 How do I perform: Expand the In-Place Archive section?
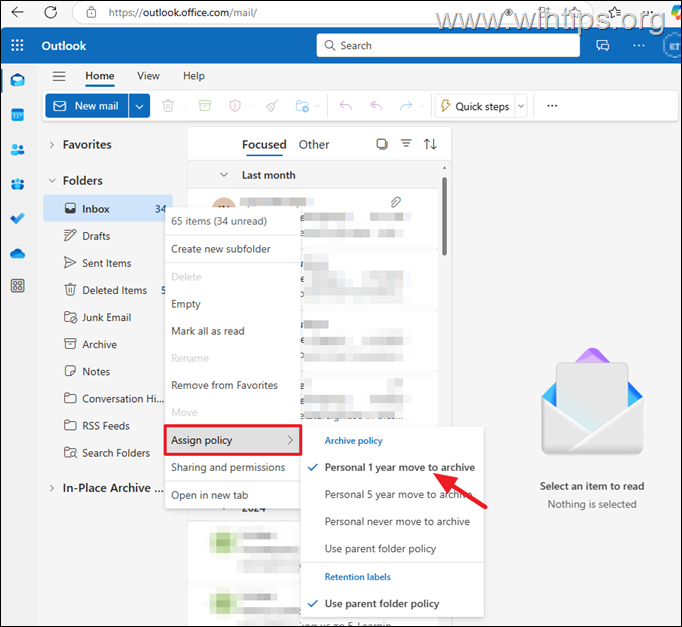pyautogui.click(x=52, y=488)
